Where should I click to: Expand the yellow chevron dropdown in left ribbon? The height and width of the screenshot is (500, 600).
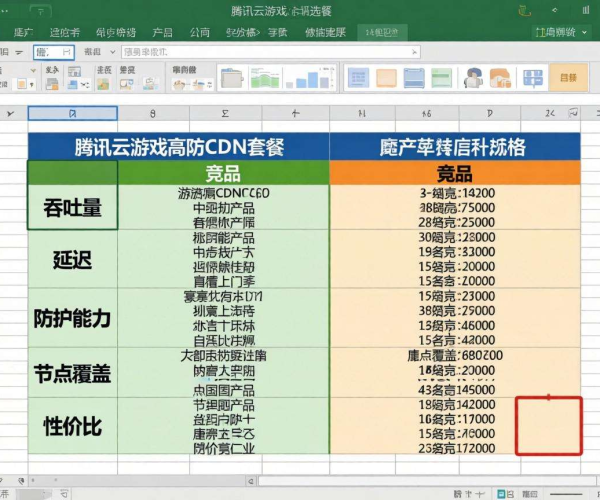pyautogui.click(x=33, y=70)
